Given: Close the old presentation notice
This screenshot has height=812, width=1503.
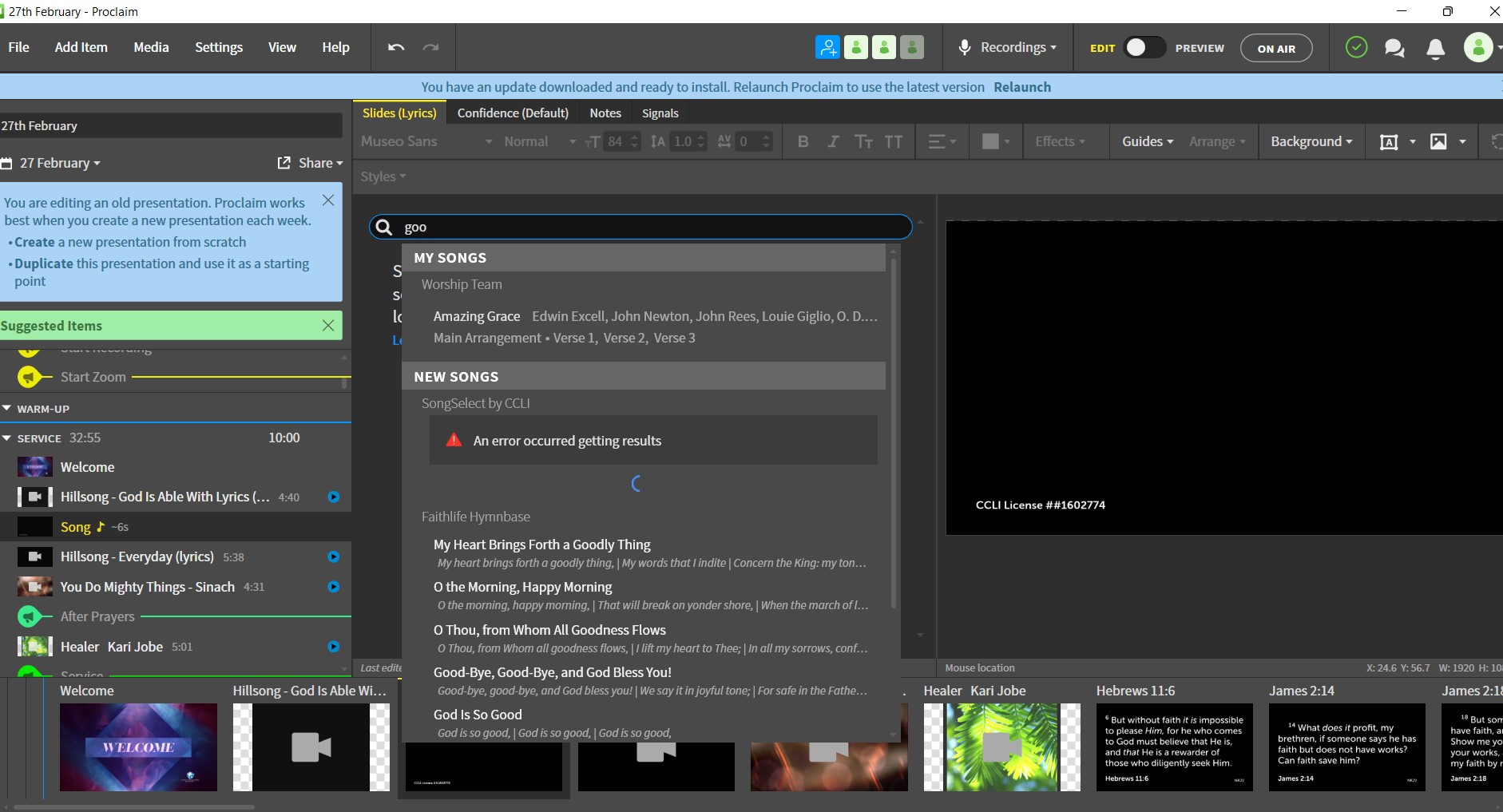Looking at the screenshot, I should click(328, 200).
